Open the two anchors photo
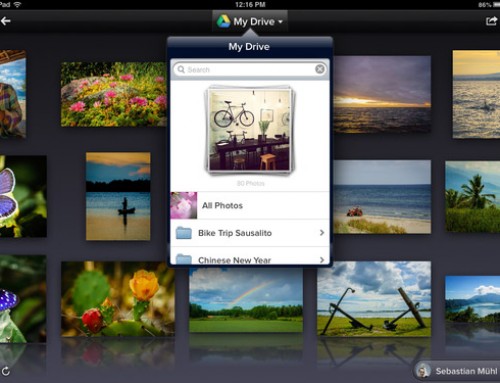This screenshot has width=500, height=383. pos(374,299)
